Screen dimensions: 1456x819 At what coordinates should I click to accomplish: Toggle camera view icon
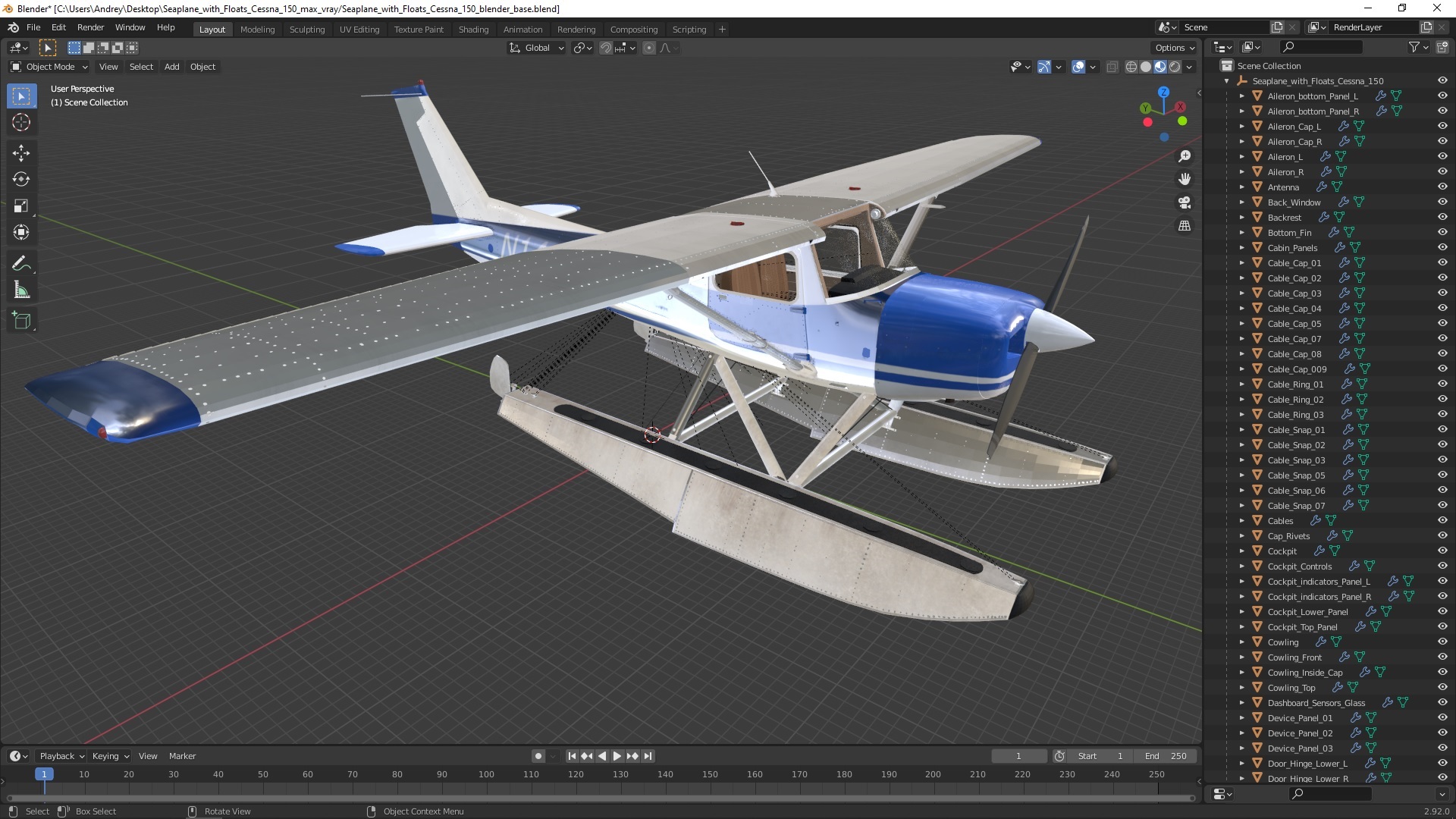pos(1185,202)
